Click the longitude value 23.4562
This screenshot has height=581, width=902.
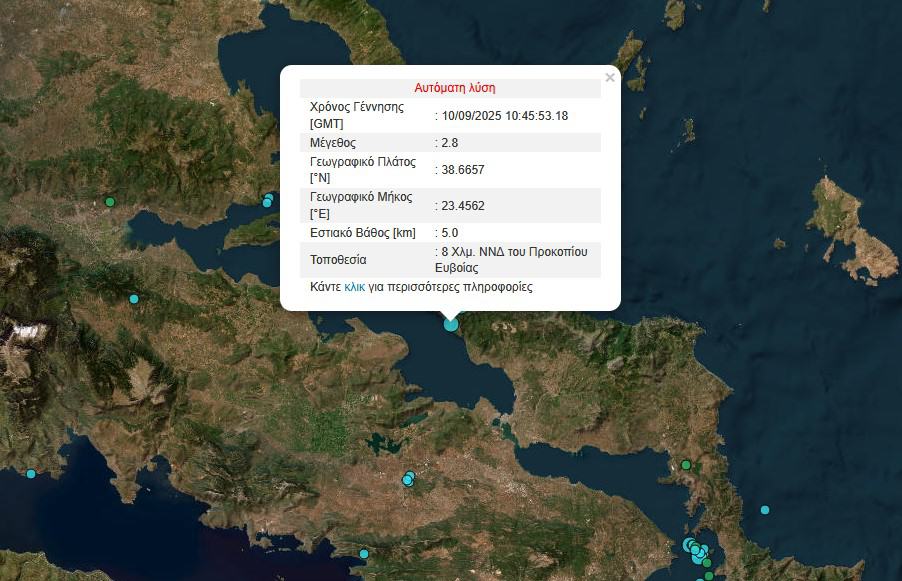(x=462, y=206)
